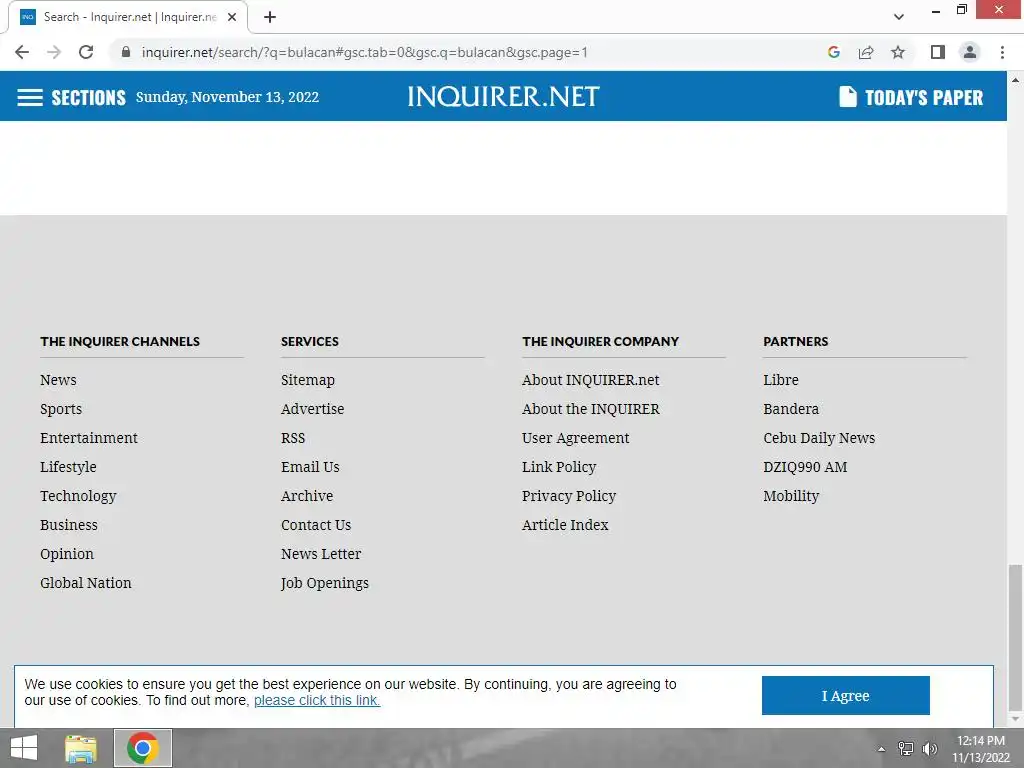Open the Technology channel link
The width and height of the screenshot is (1024, 768).
[78, 496]
